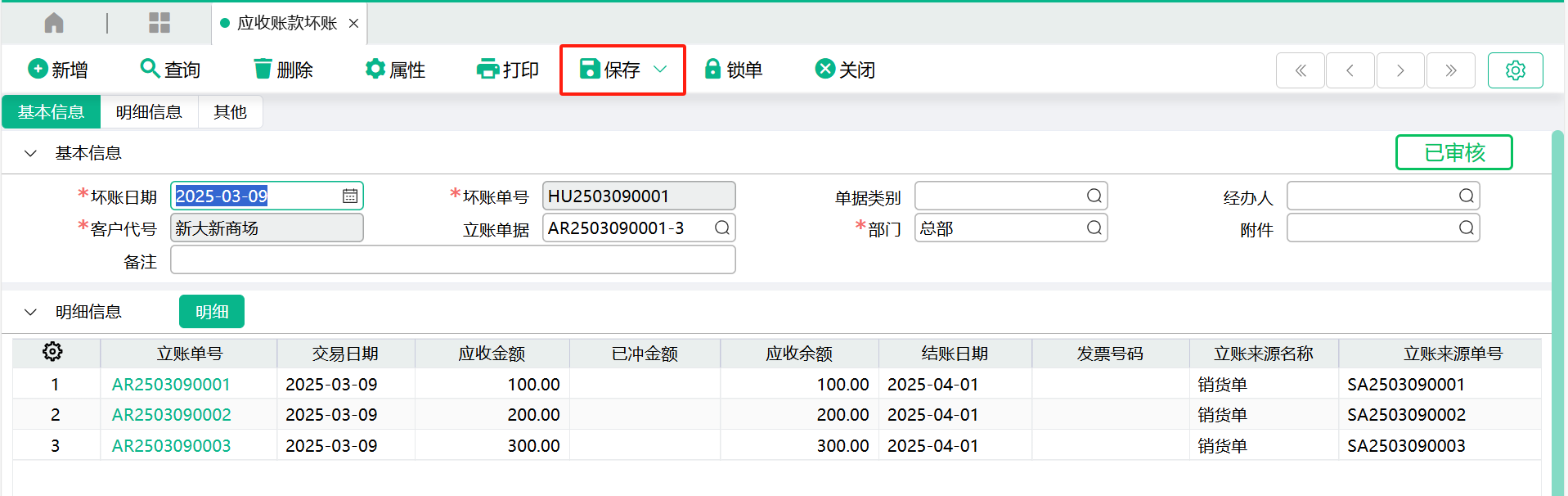1568x496 pixels.
Task: Select the SA2503090001 source number cell
Action: pos(1440,385)
